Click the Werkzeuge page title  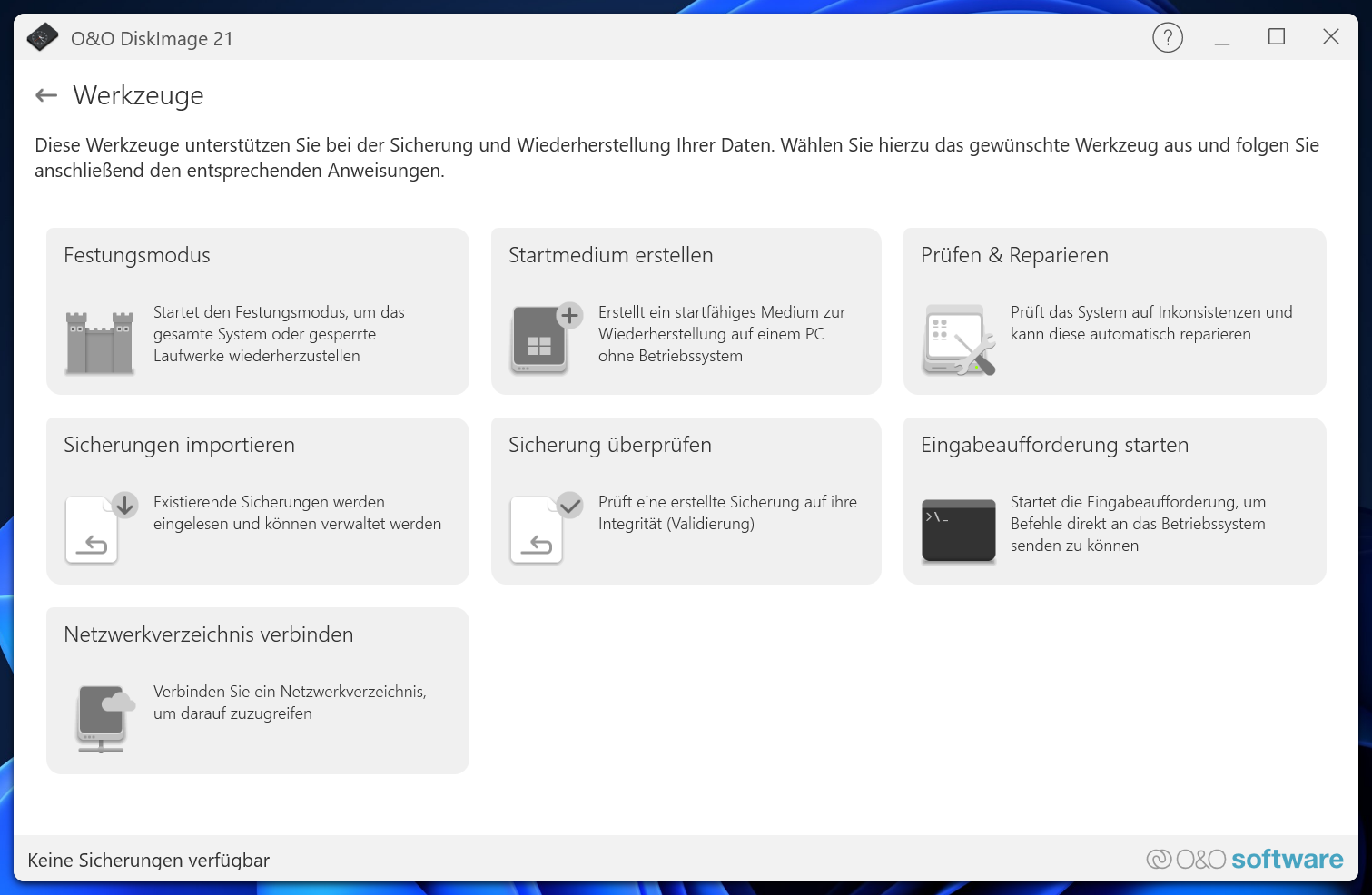point(138,95)
